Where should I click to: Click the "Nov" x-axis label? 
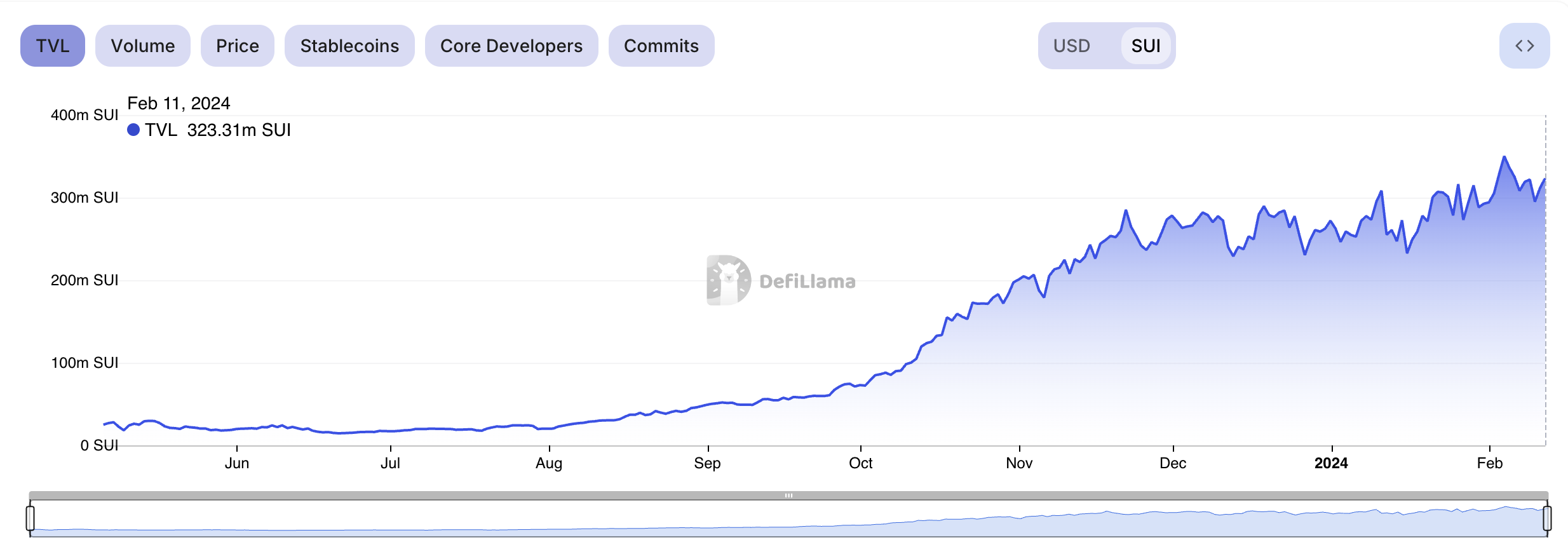coord(1019,463)
